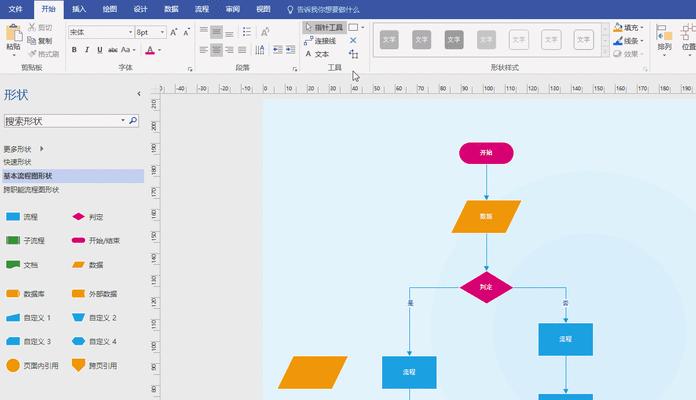This screenshot has width=696, height=400.
Task: Select the 自定义 2 stencil shape
Action: (79, 317)
